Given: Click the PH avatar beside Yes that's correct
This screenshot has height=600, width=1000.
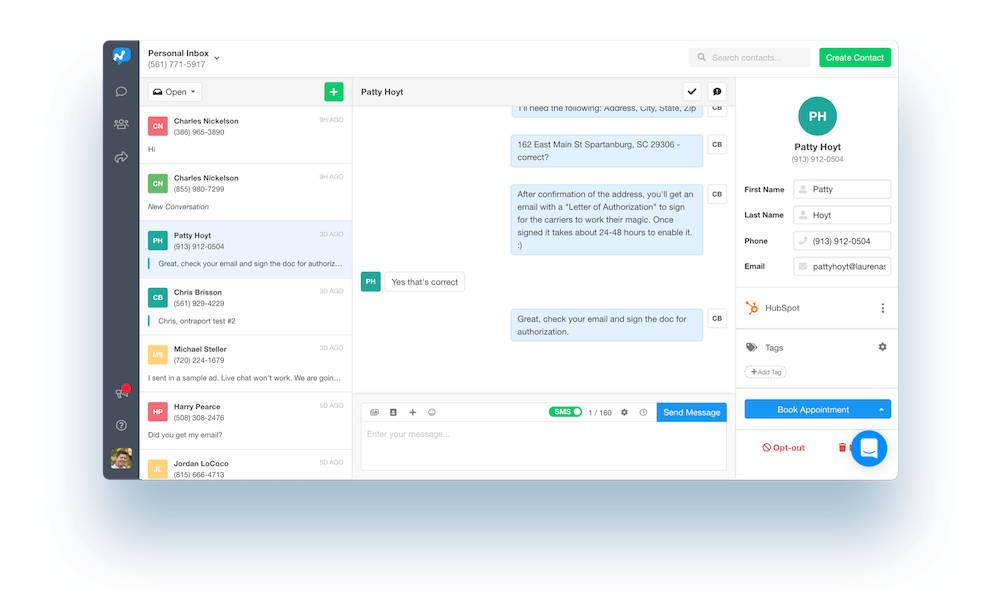Looking at the screenshot, I should [371, 281].
